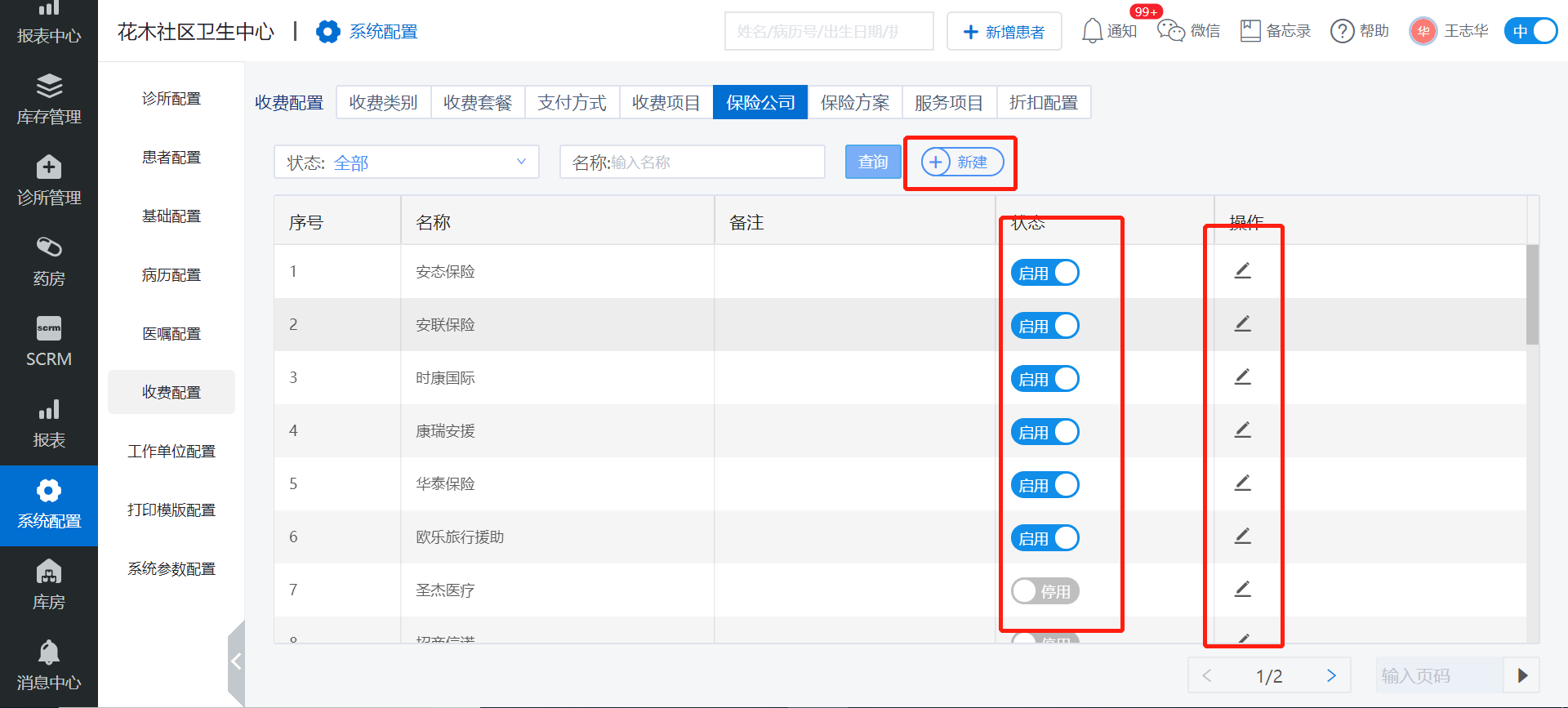The height and width of the screenshot is (708, 1568).
Task: Enable the 圣杰医疗 status switch
Action: (1045, 591)
